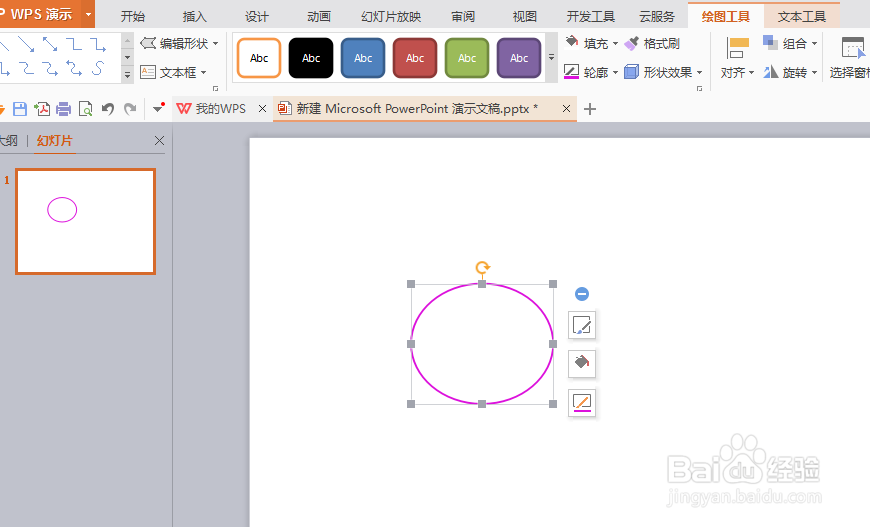This screenshot has height=527, width=870.
Task: Open the 设计 ribbon tab
Action: [x=256, y=17]
